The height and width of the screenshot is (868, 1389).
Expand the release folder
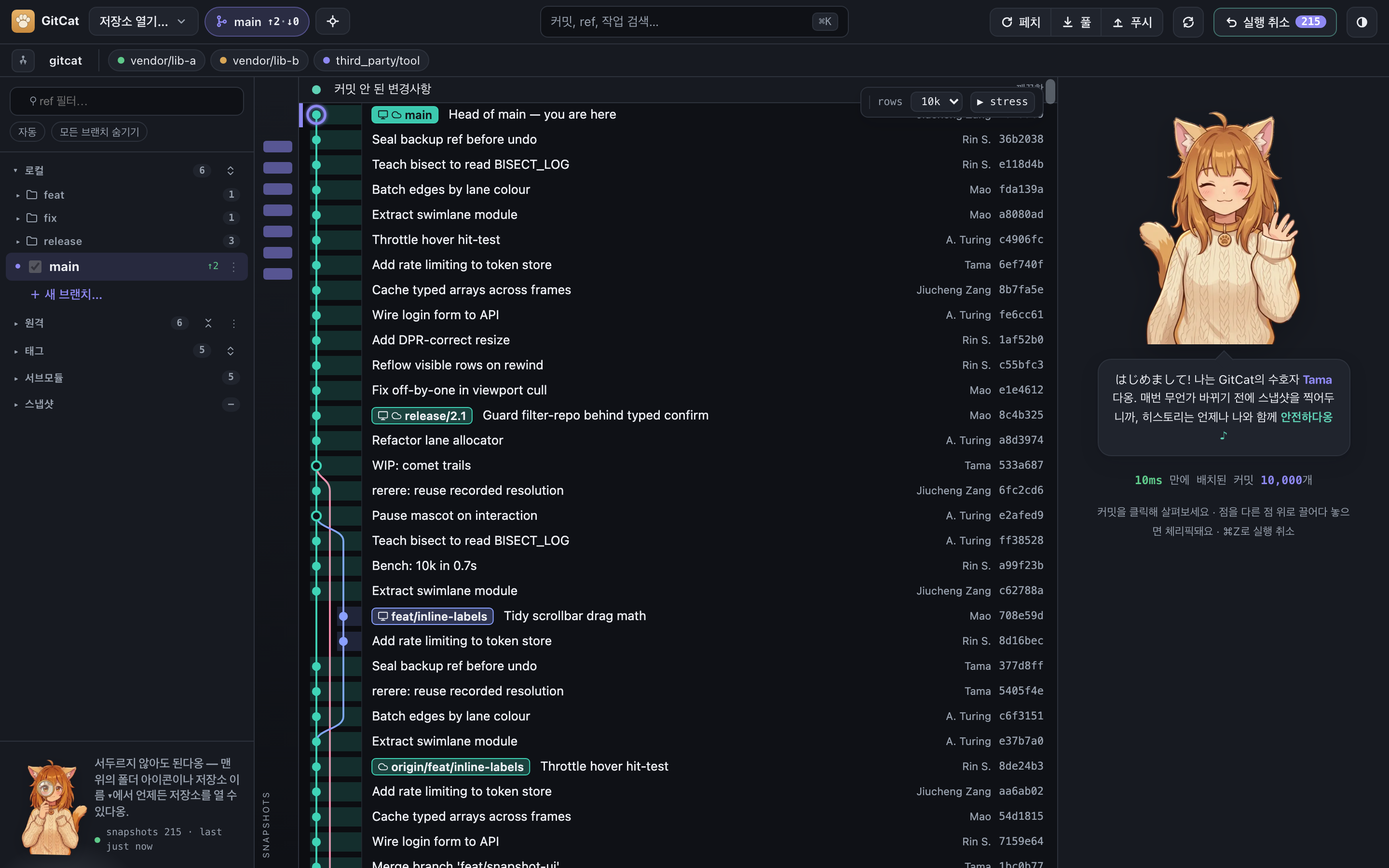pyautogui.click(x=18, y=242)
